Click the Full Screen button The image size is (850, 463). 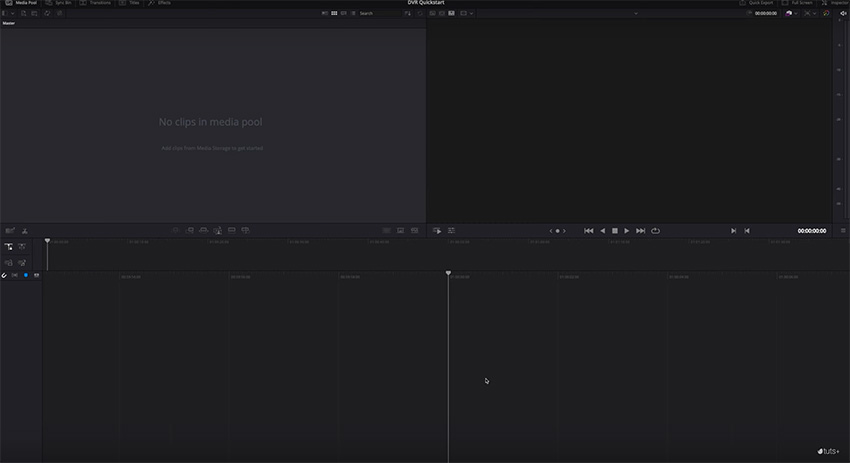[797, 3]
